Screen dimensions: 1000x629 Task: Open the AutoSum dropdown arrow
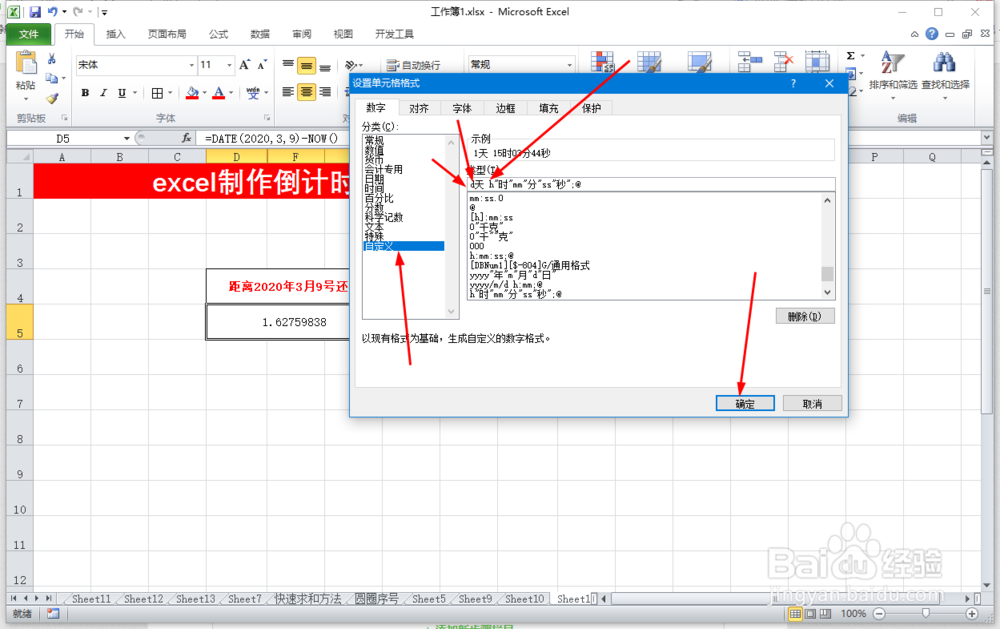863,56
